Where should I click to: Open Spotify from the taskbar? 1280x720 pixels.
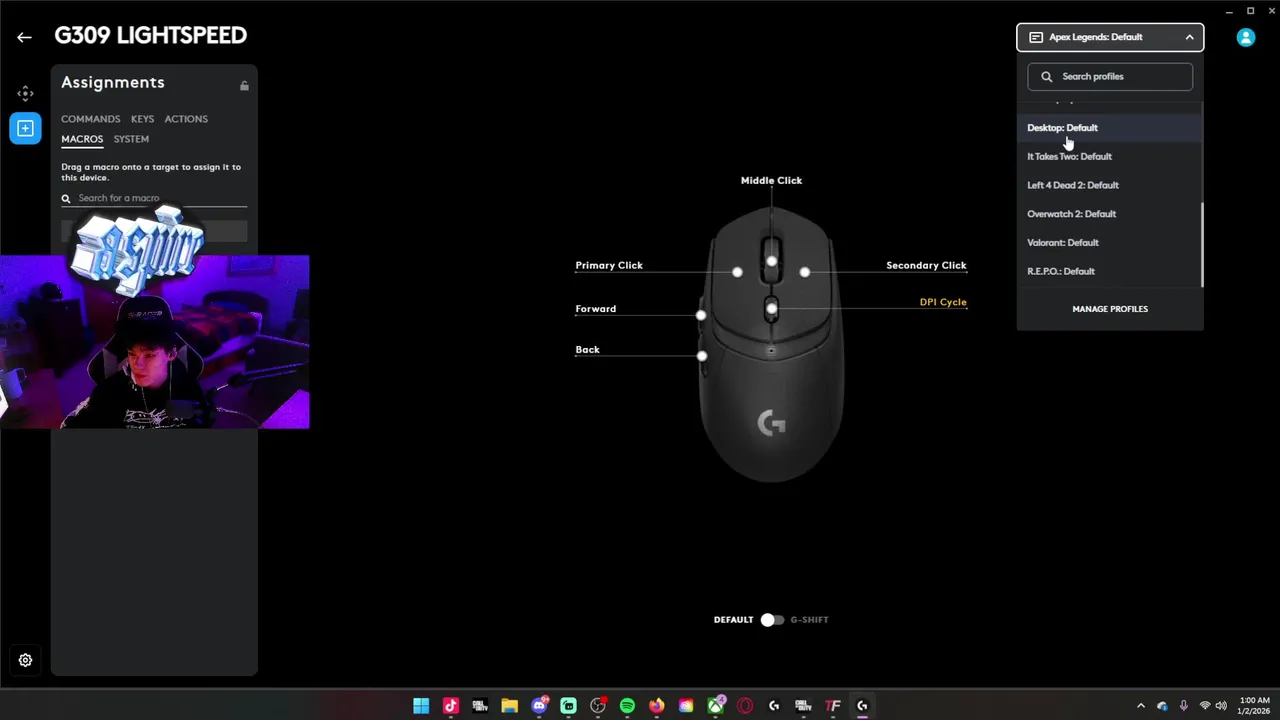point(627,706)
